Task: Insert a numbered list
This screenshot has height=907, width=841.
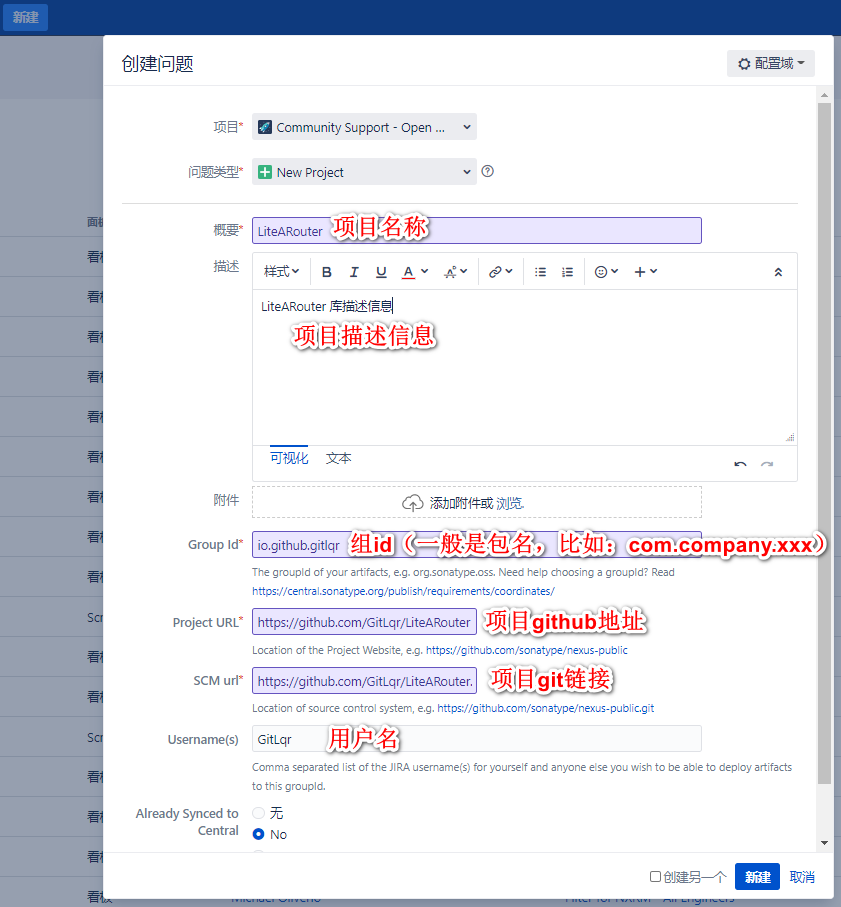Action: coord(567,272)
